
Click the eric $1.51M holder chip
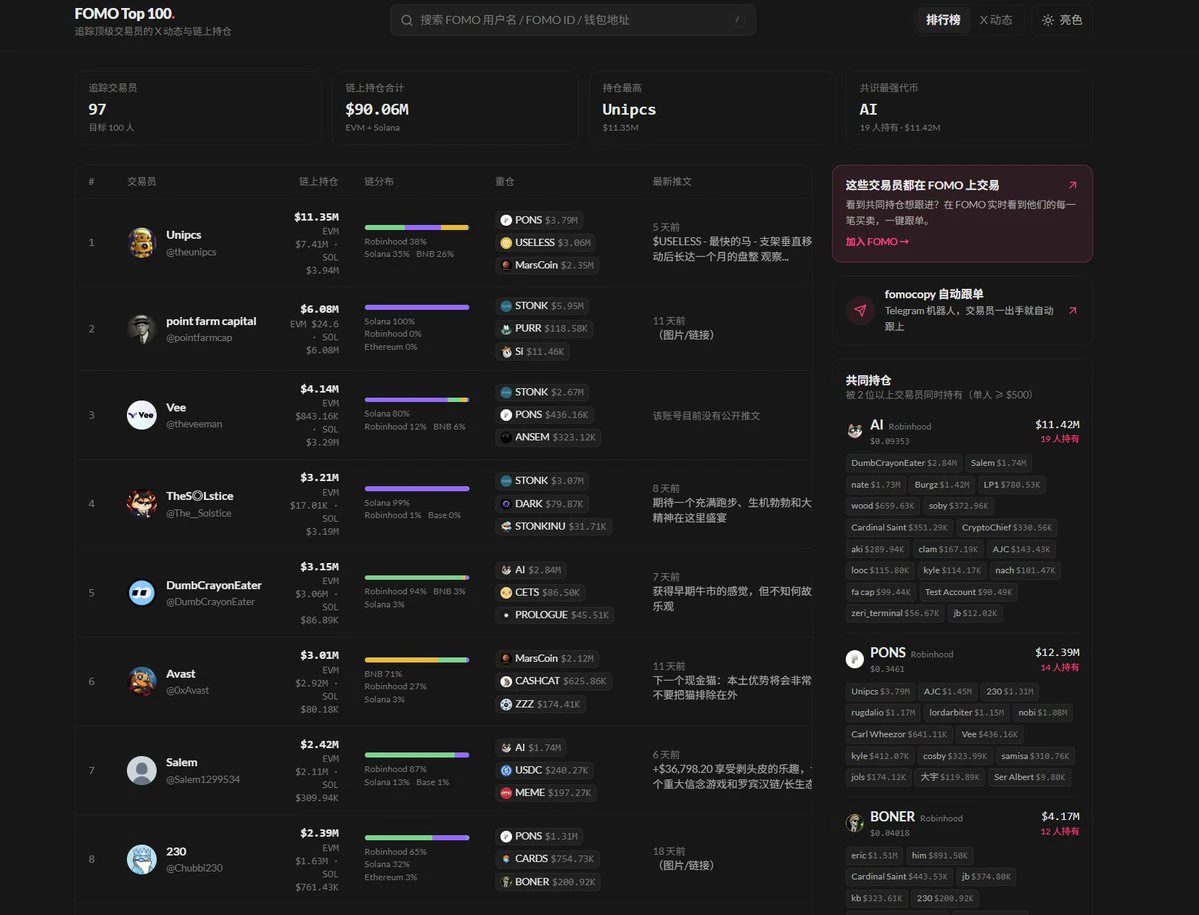coord(874,855)
